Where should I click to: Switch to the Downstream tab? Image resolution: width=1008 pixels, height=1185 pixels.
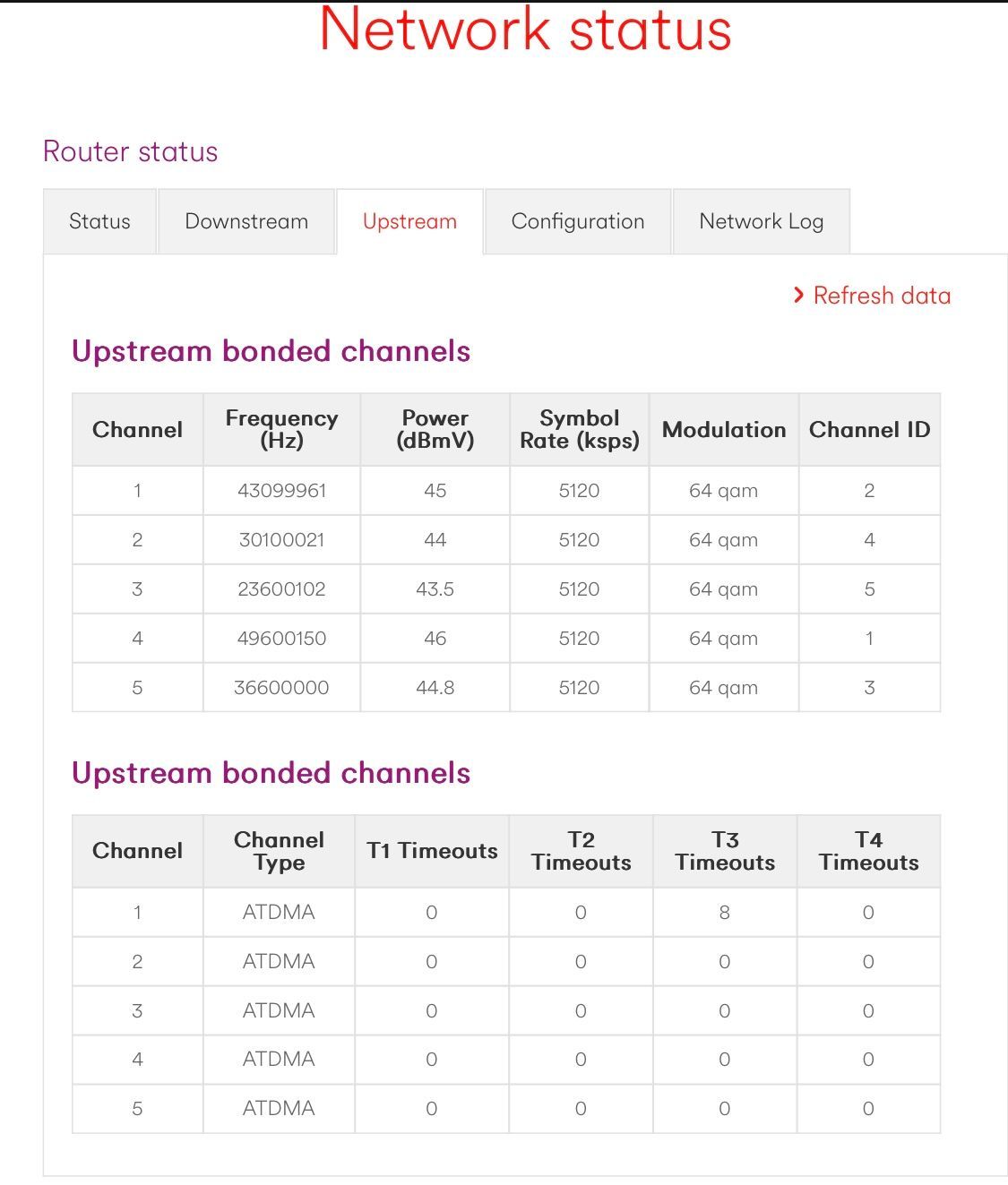pyautogui.click(x=246, y=221)
